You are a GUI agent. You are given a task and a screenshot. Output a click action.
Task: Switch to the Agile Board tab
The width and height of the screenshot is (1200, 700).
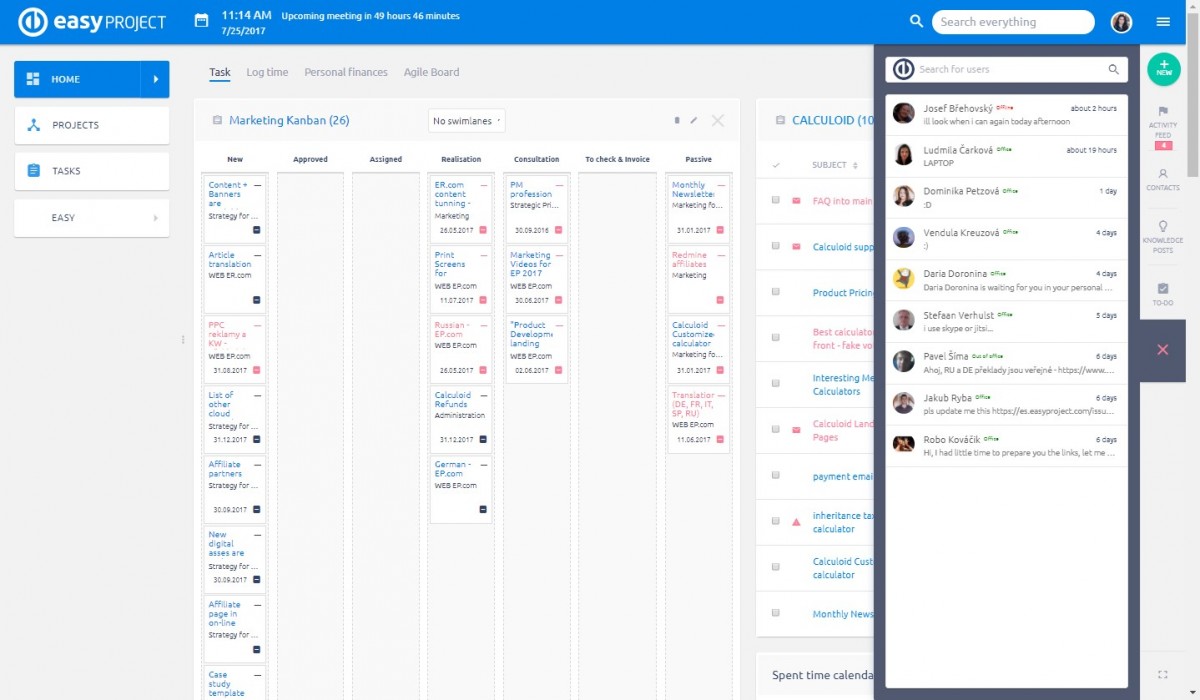pyautogui.click(x=431, y=72)
